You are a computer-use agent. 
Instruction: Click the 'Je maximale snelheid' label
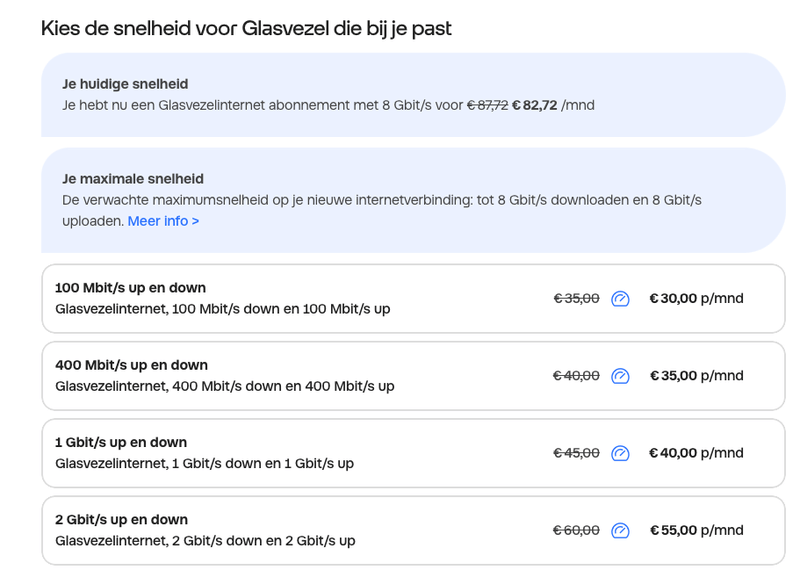(x=133, y=179)
